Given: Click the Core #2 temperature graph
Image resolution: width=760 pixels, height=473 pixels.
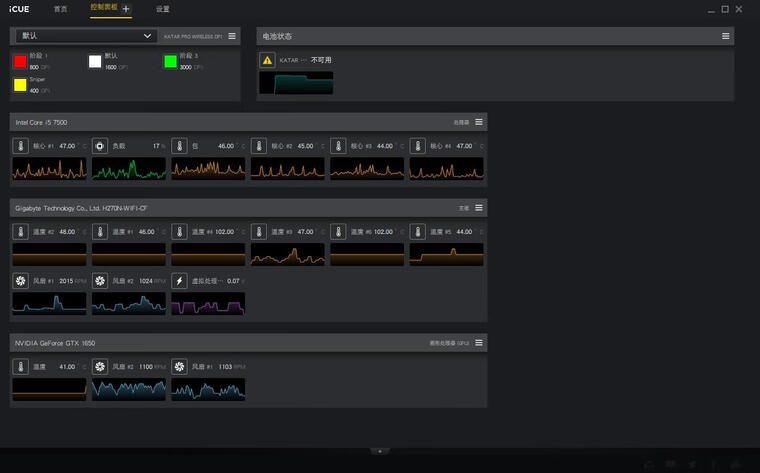Looking at the screenshot, I should click(x=288, y=168).
